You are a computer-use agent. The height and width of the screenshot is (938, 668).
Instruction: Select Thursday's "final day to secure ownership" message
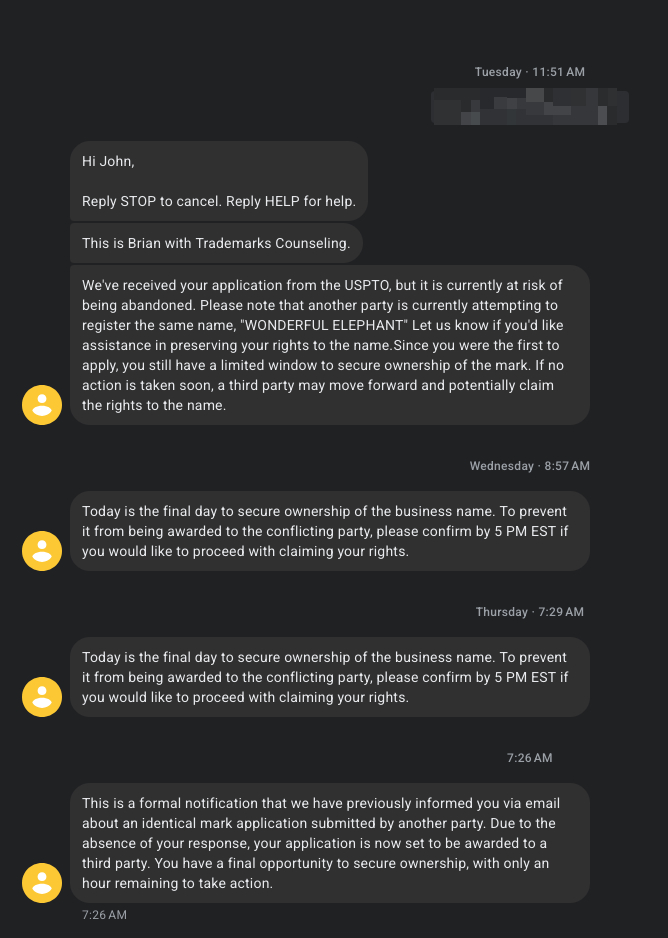329,677
